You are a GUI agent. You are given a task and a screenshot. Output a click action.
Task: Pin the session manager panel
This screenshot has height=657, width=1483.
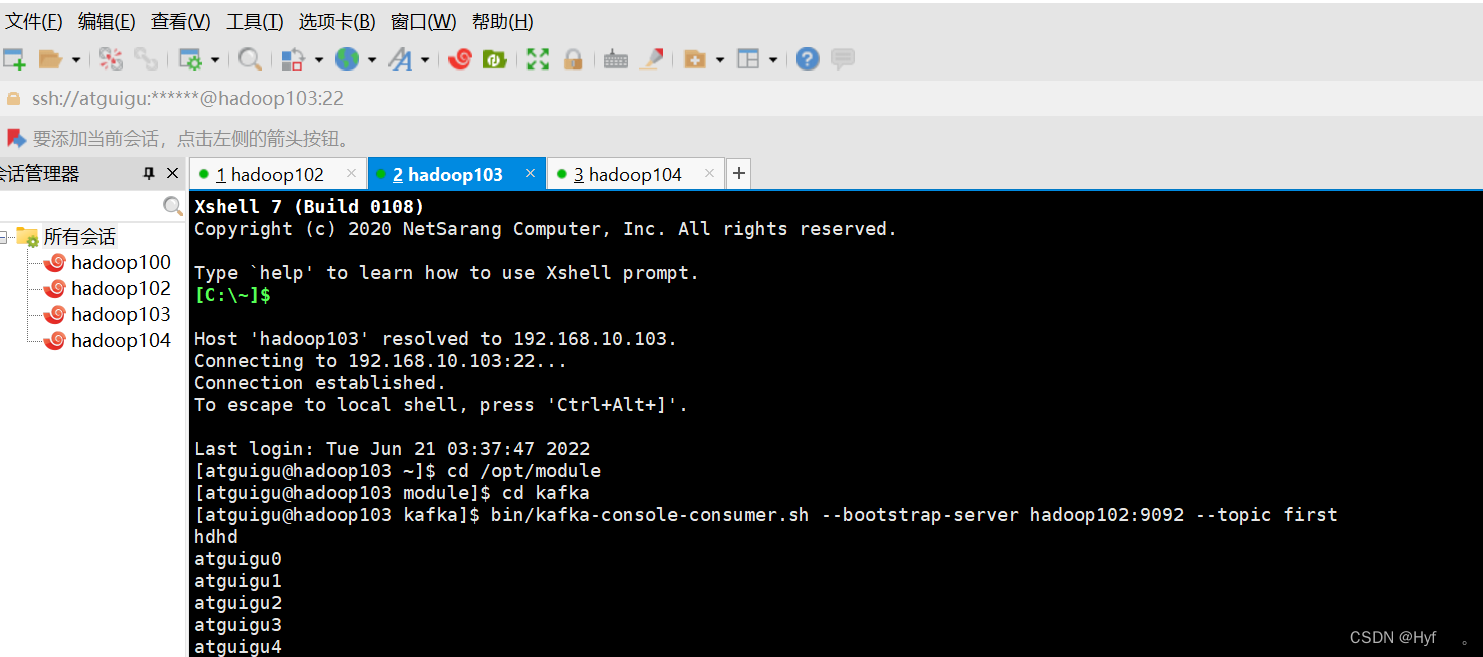(x=149, y=174)
